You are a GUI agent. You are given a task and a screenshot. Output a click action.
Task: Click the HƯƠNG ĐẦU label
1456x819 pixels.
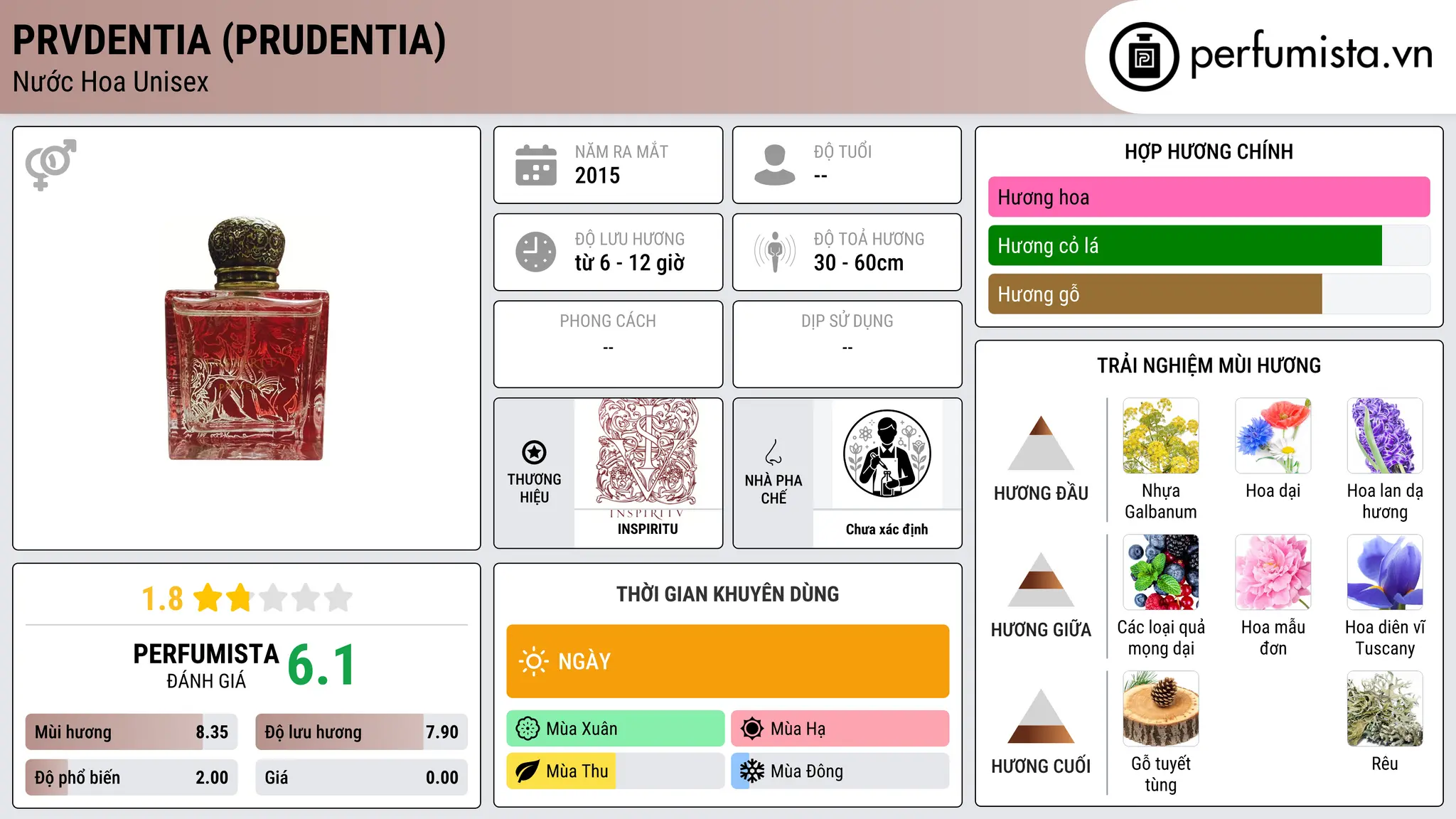coord(1041,493)
